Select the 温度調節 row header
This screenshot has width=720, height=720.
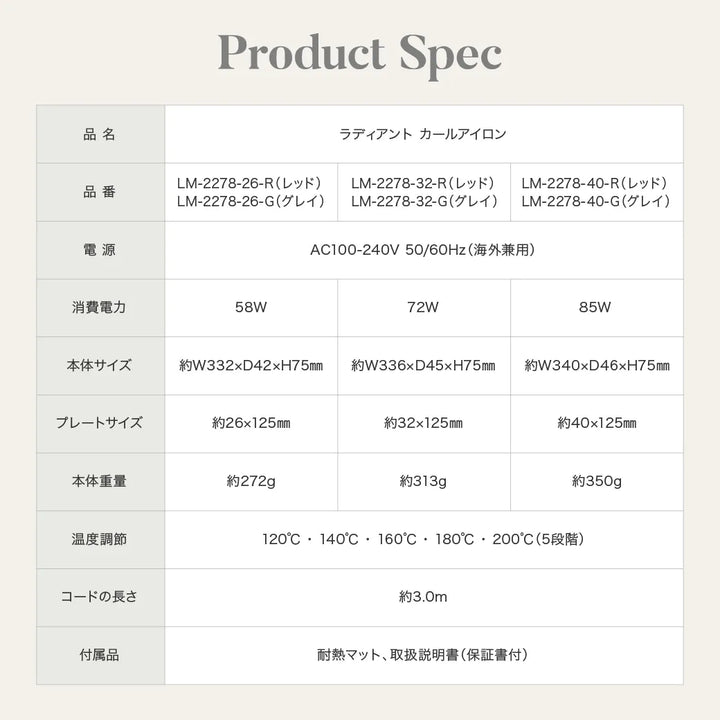tap(99, 539)
